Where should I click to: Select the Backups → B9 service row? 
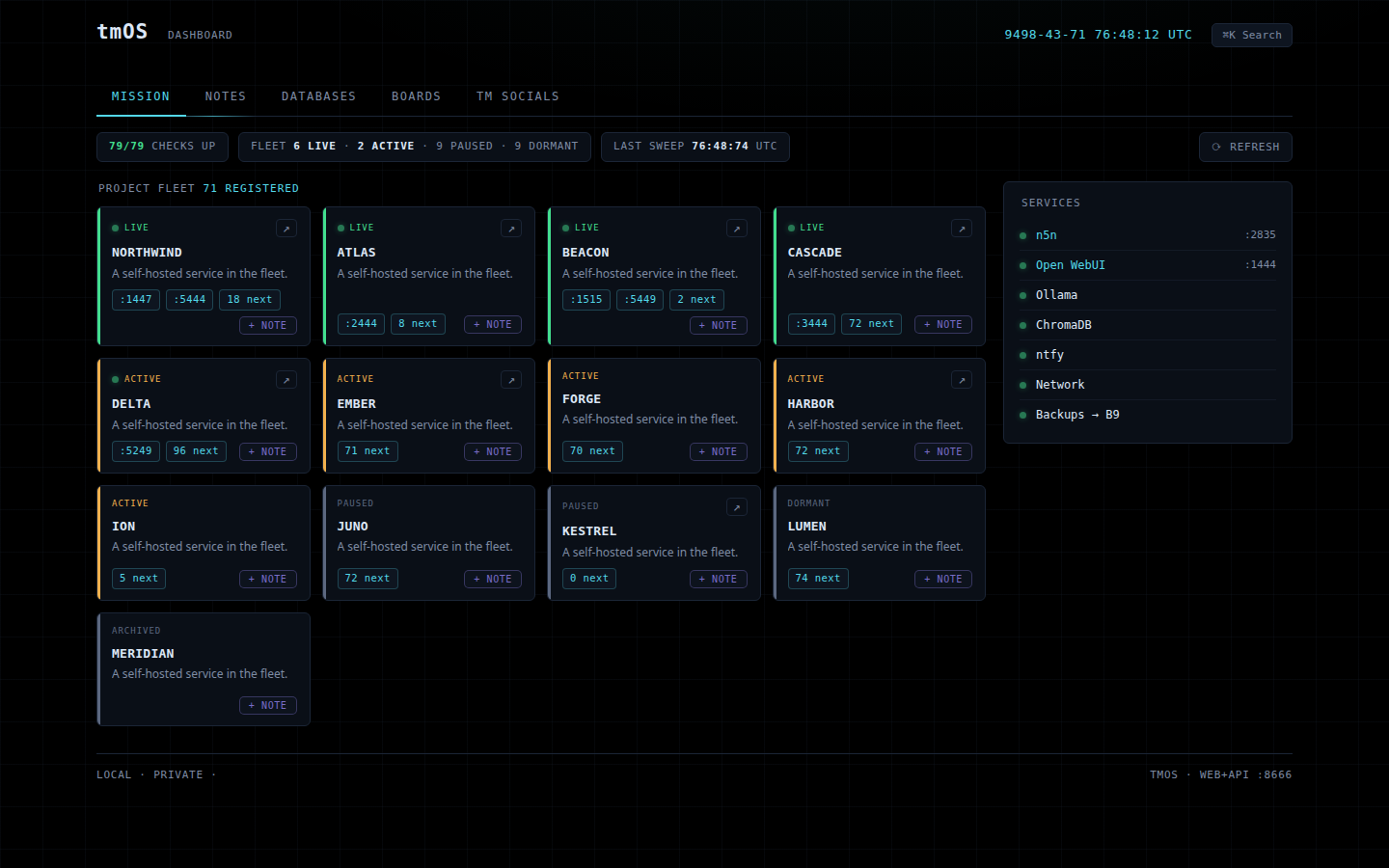point(1148,415)
